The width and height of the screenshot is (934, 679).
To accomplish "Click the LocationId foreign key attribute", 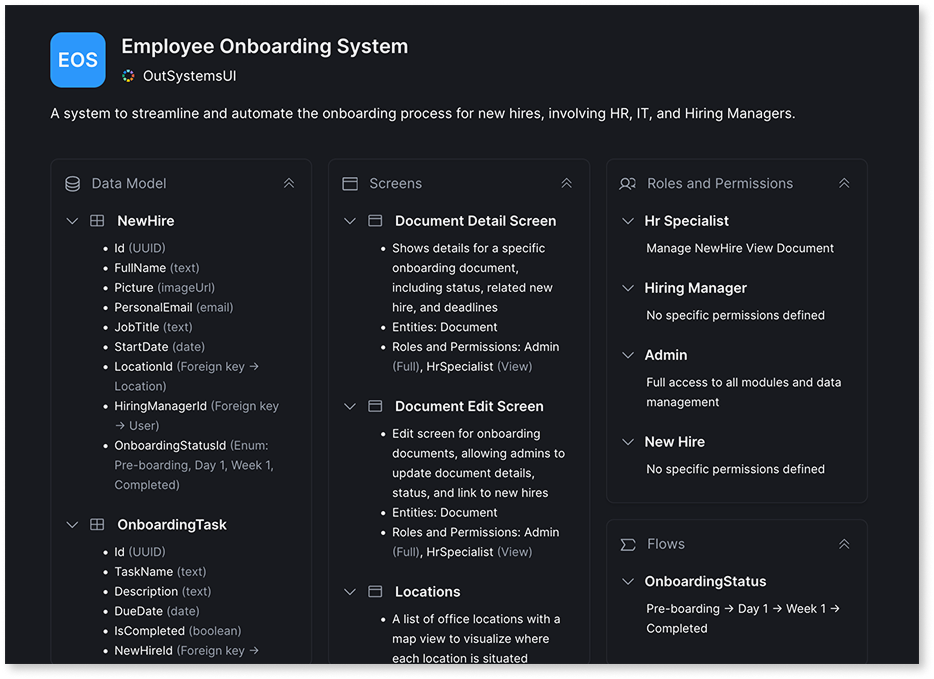I will [187, 376].
